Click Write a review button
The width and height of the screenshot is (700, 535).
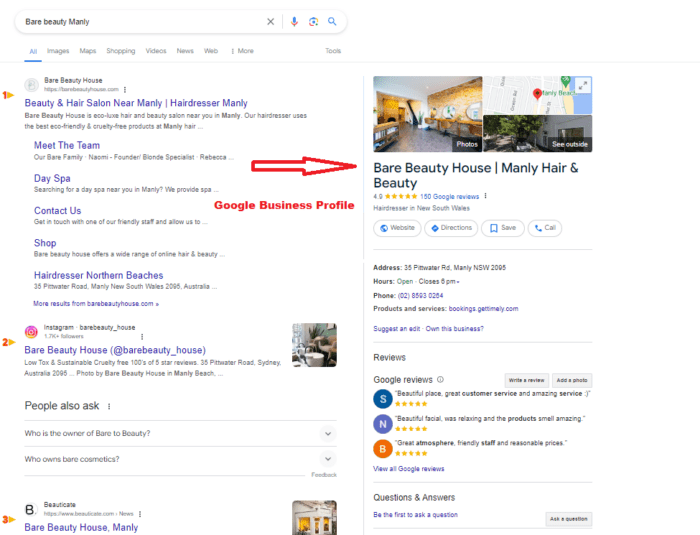(527, 380)
